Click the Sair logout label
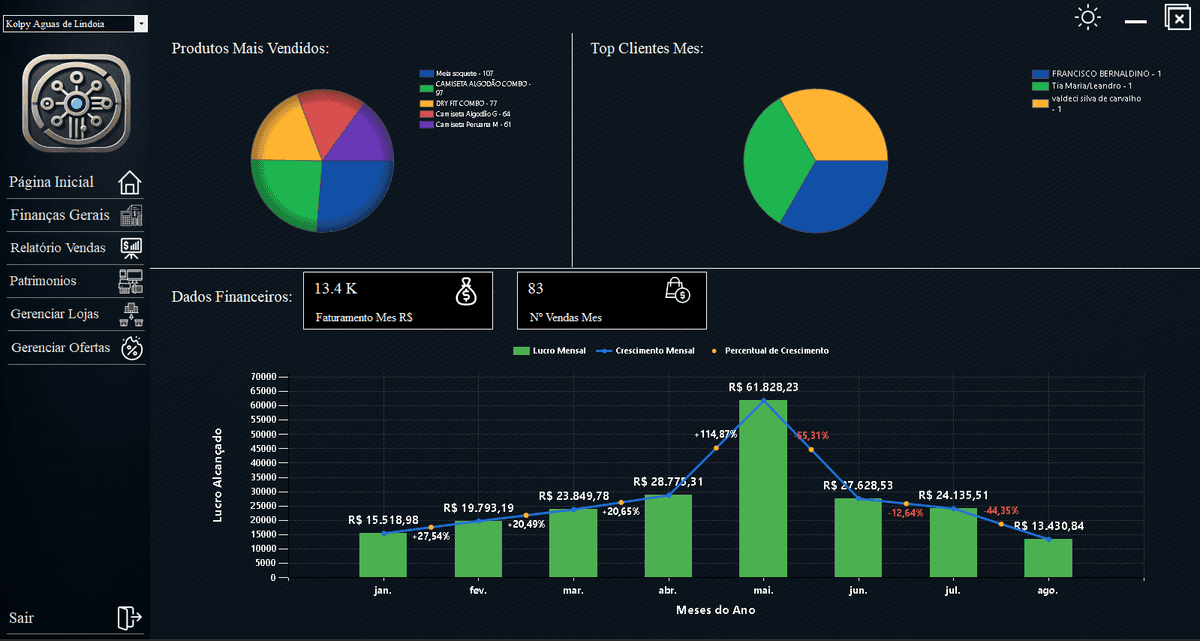This screenshot has width=1200, height=641. click(21, 618)
